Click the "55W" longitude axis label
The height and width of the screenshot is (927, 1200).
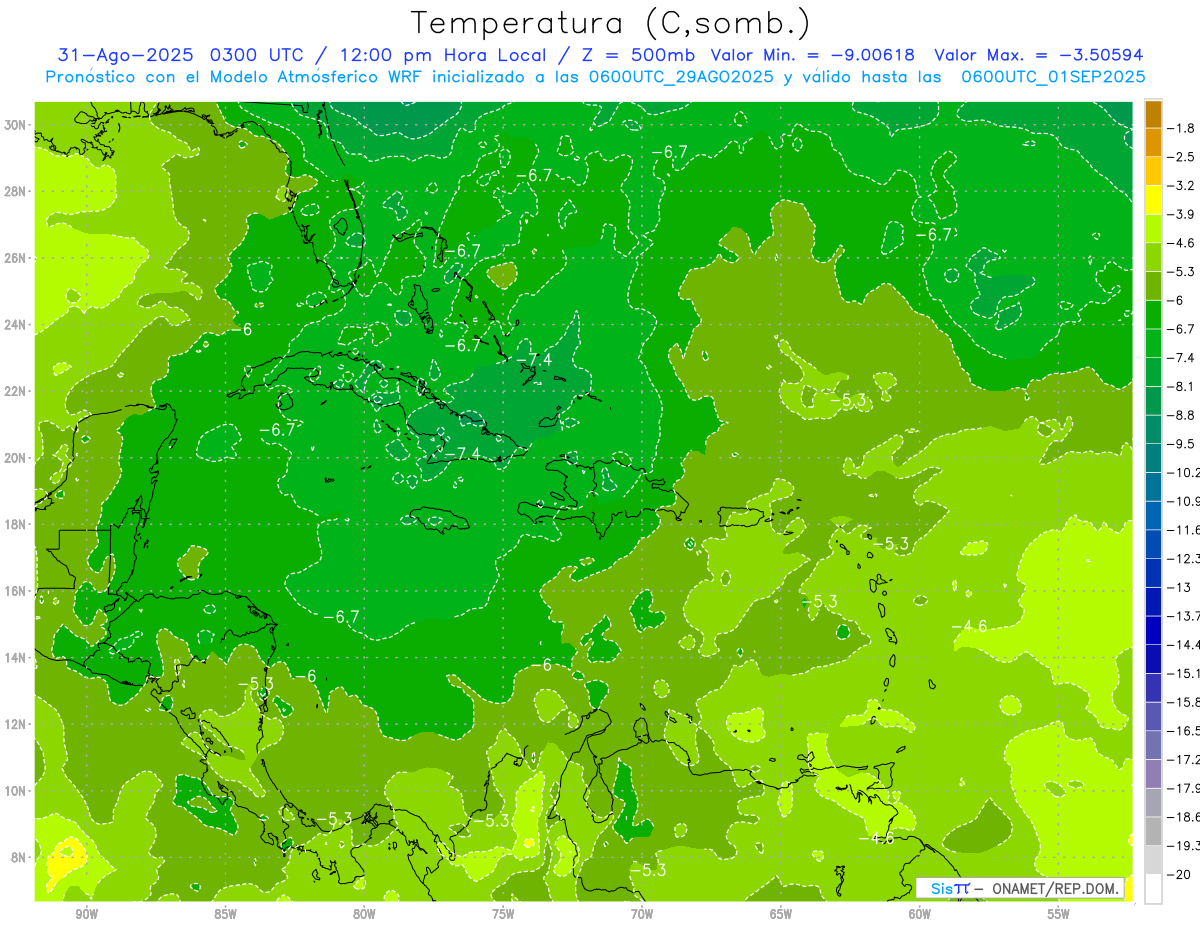tap(1059, 914)
